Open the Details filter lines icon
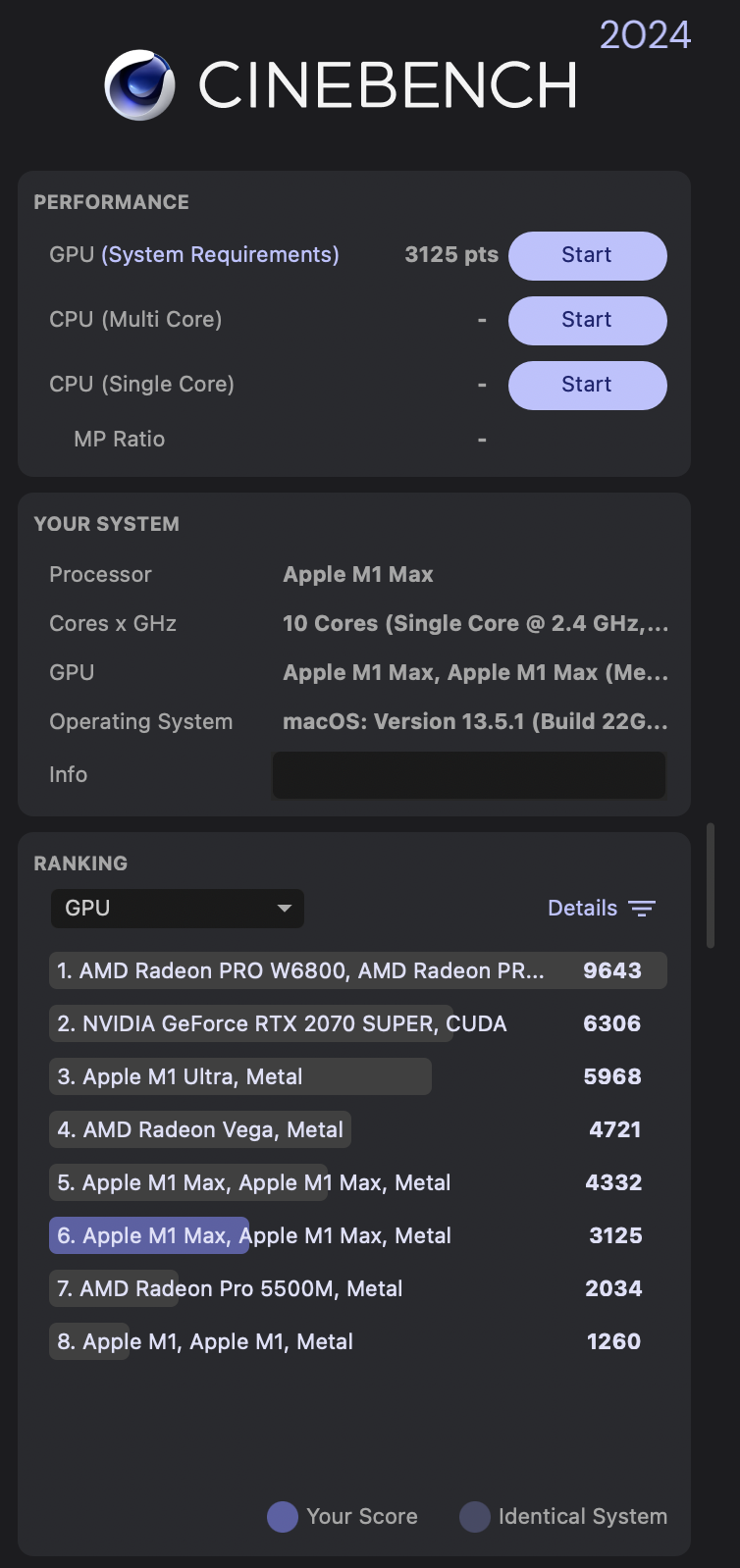This screenshot has width=740, height=1568. (642, 909)
